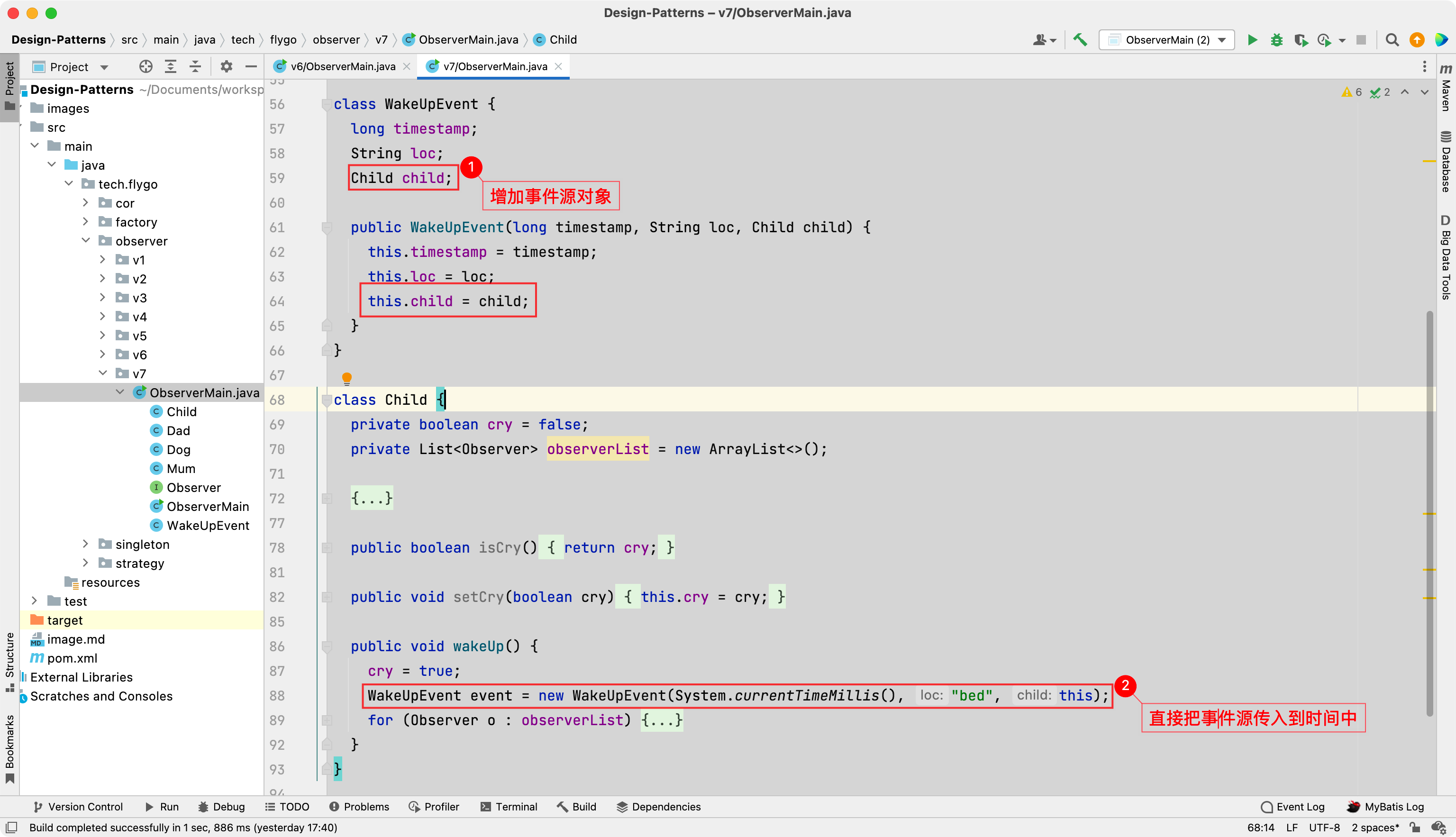Toggle the Bookmarks tool window

[9, 747]
